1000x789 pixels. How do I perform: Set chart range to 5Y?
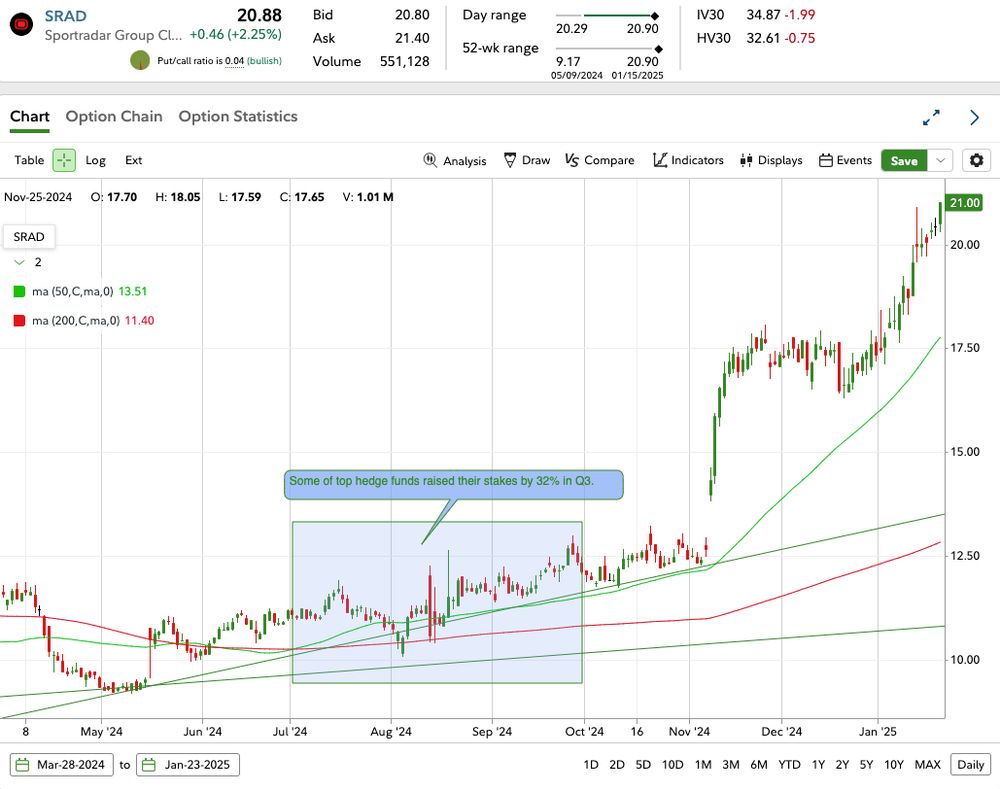(x=866, y=765)
